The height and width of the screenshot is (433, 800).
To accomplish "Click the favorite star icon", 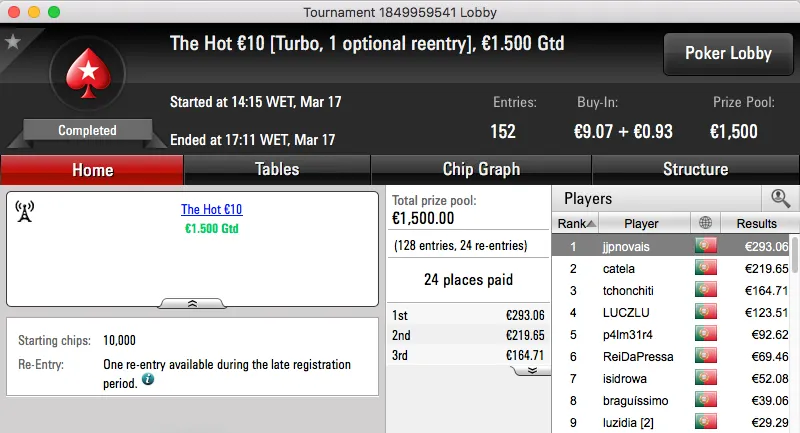I will tap(13, 42).
